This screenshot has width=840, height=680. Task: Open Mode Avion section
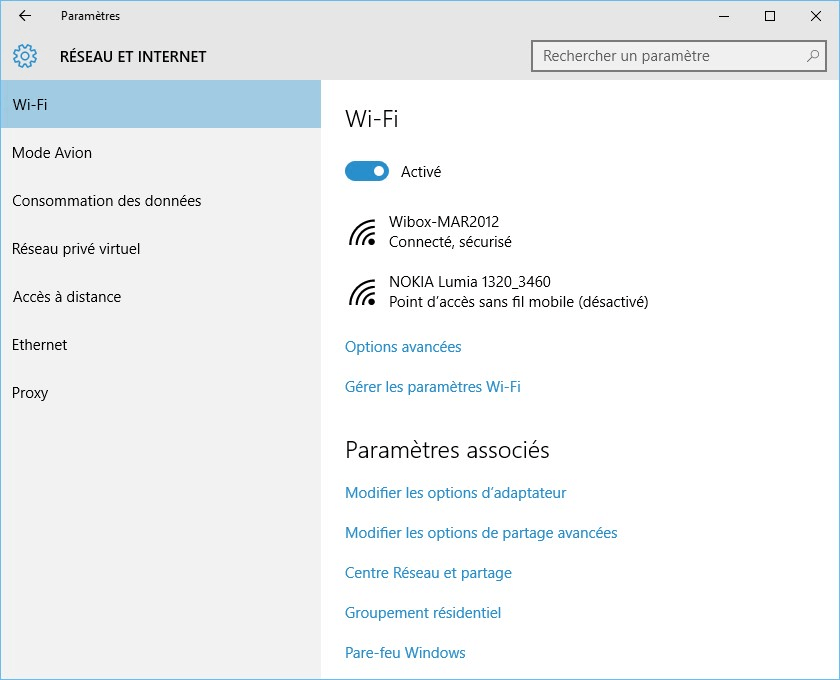161,153
